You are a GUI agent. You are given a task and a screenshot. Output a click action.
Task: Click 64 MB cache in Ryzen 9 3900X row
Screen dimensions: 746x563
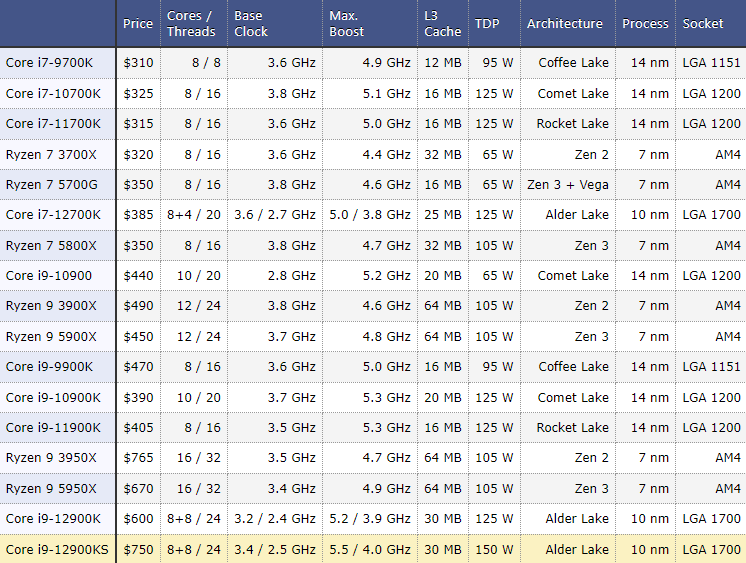coord(443,306)
